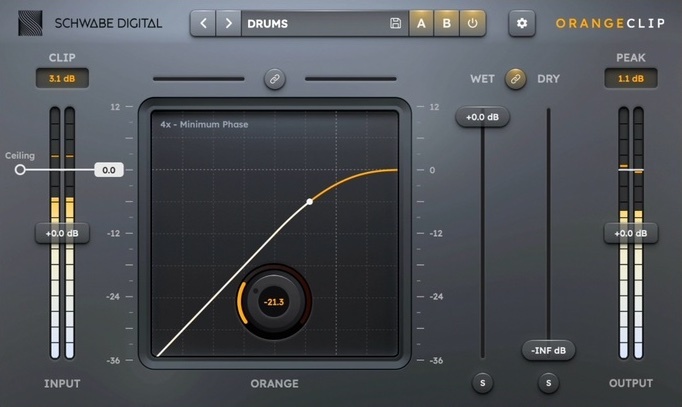
Task: Click the ORANGE label below the graph
Action: click(x=274, y=384)
